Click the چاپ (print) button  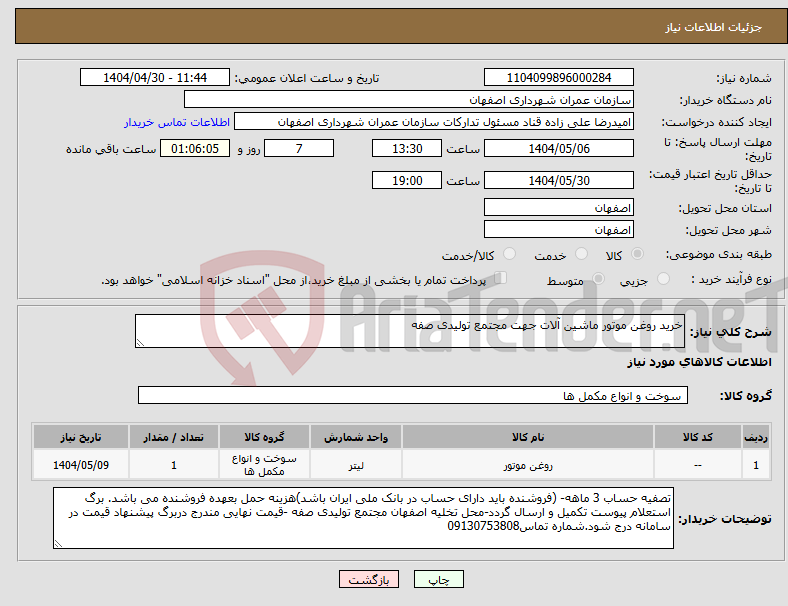click(438, 579)
